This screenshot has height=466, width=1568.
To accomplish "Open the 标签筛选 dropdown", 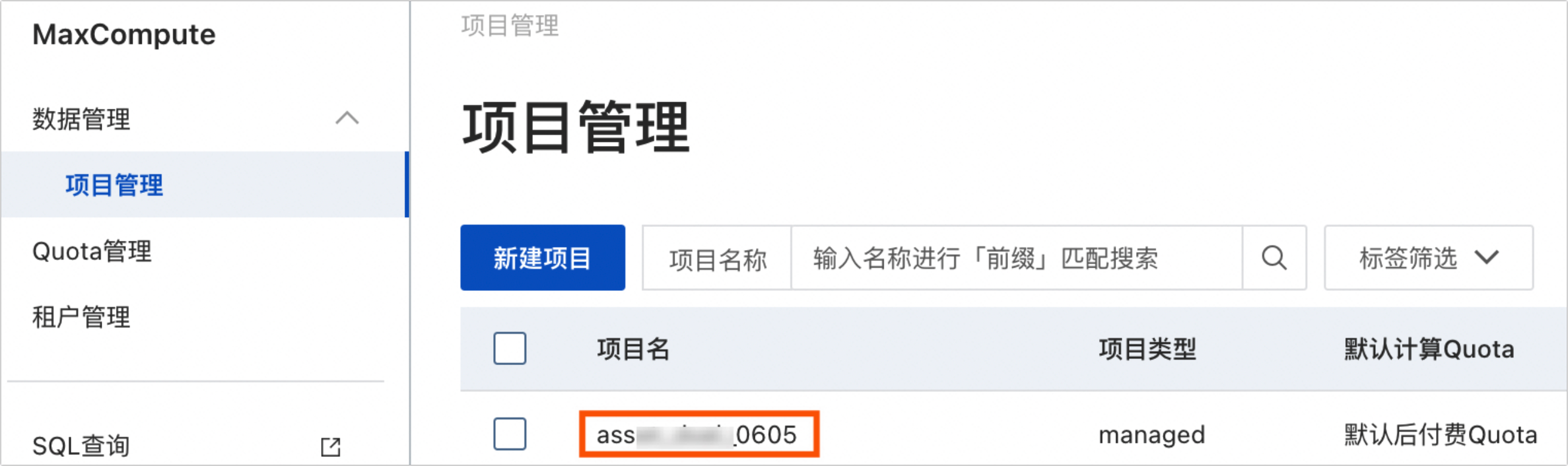I will [x=1428, y=258].
